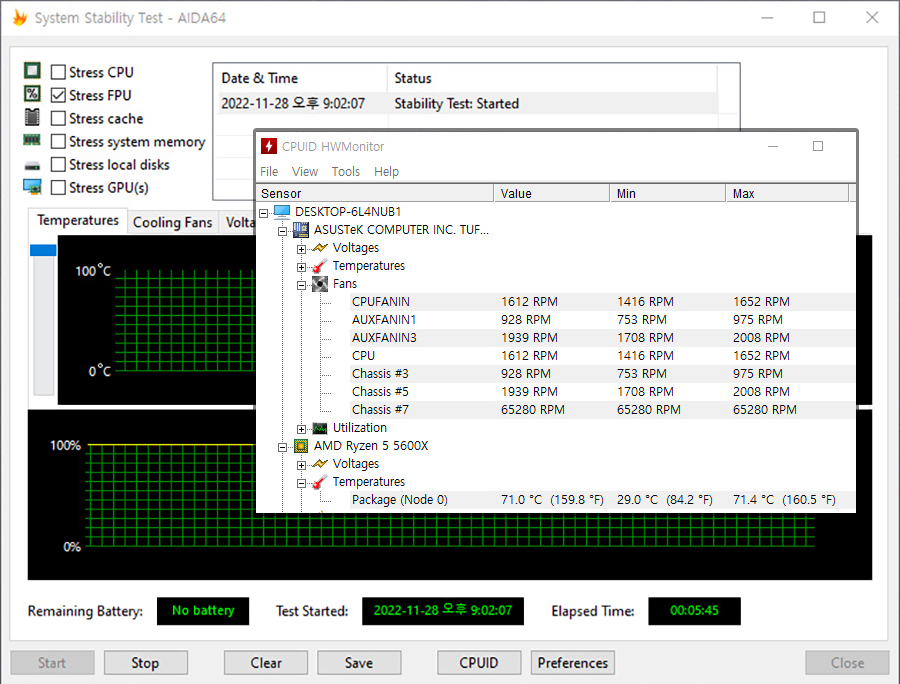Screen dimensions: 900x684
Task: Select the Package (Node 0) temperature row
Action: (x=603, y=500)
